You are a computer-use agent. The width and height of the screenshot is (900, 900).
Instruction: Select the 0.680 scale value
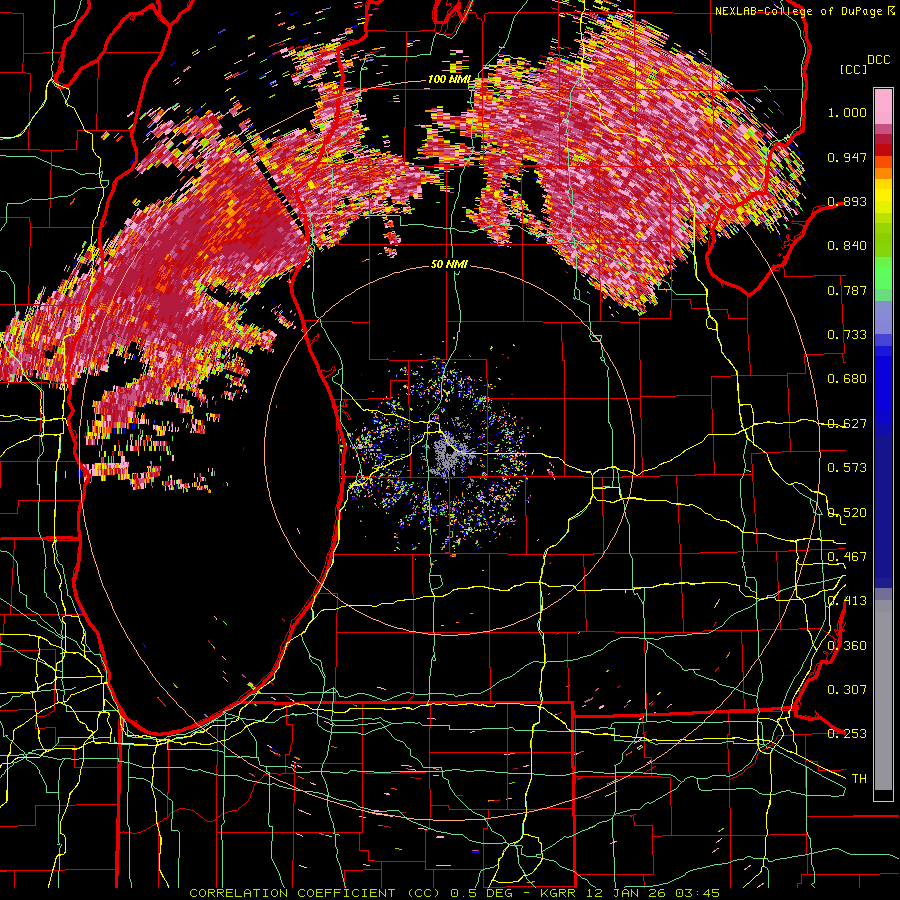[x=847, y=379]
